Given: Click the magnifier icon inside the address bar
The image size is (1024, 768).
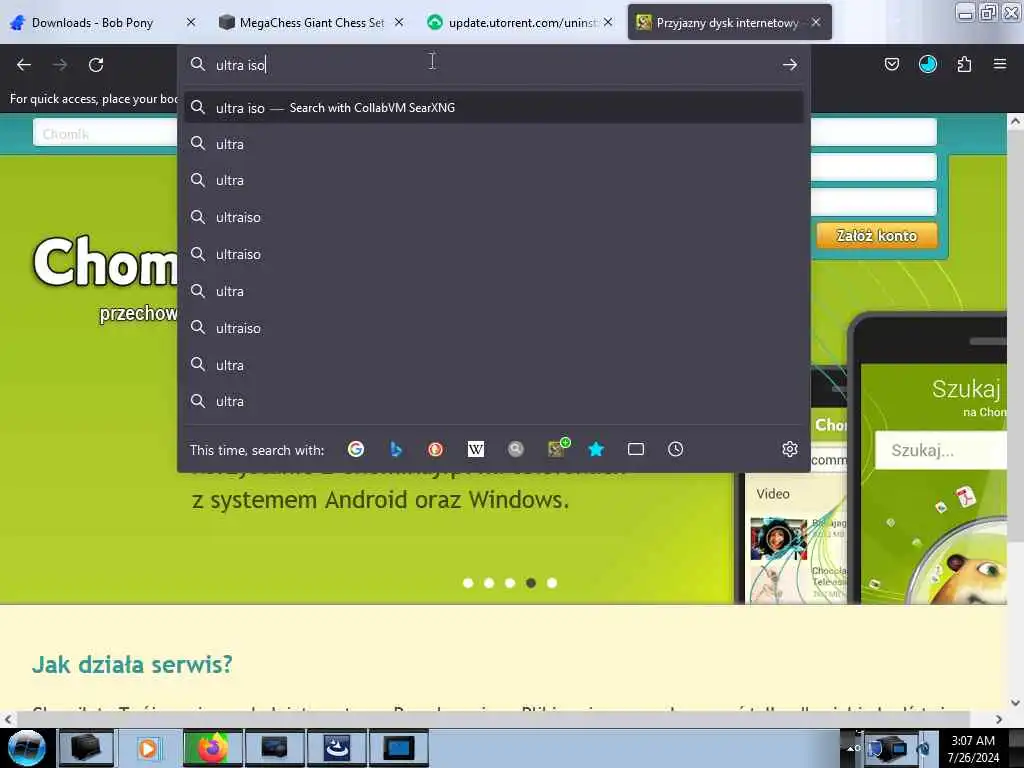Looking at the screenshot, I should coord(197,64).
